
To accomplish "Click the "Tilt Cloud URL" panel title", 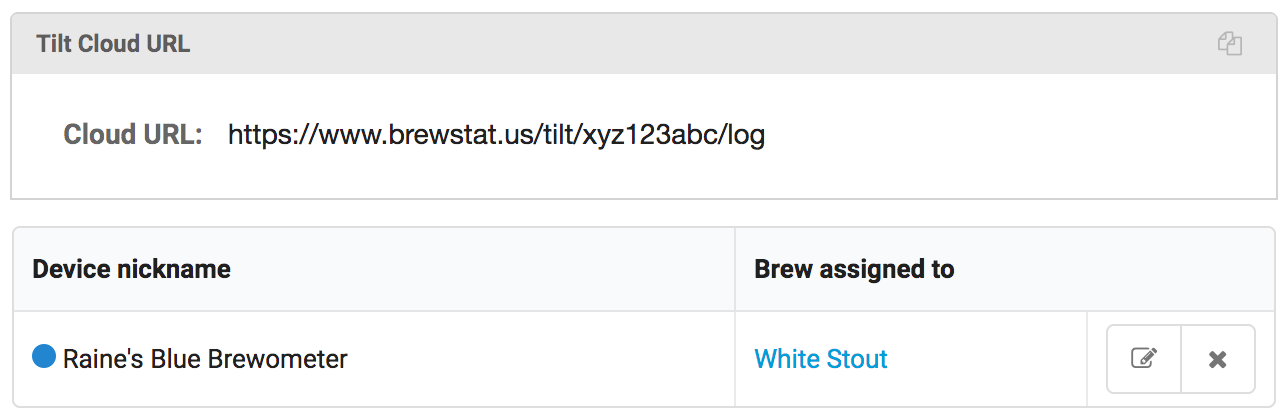I will pyautogui.click(x=113, y=44).
